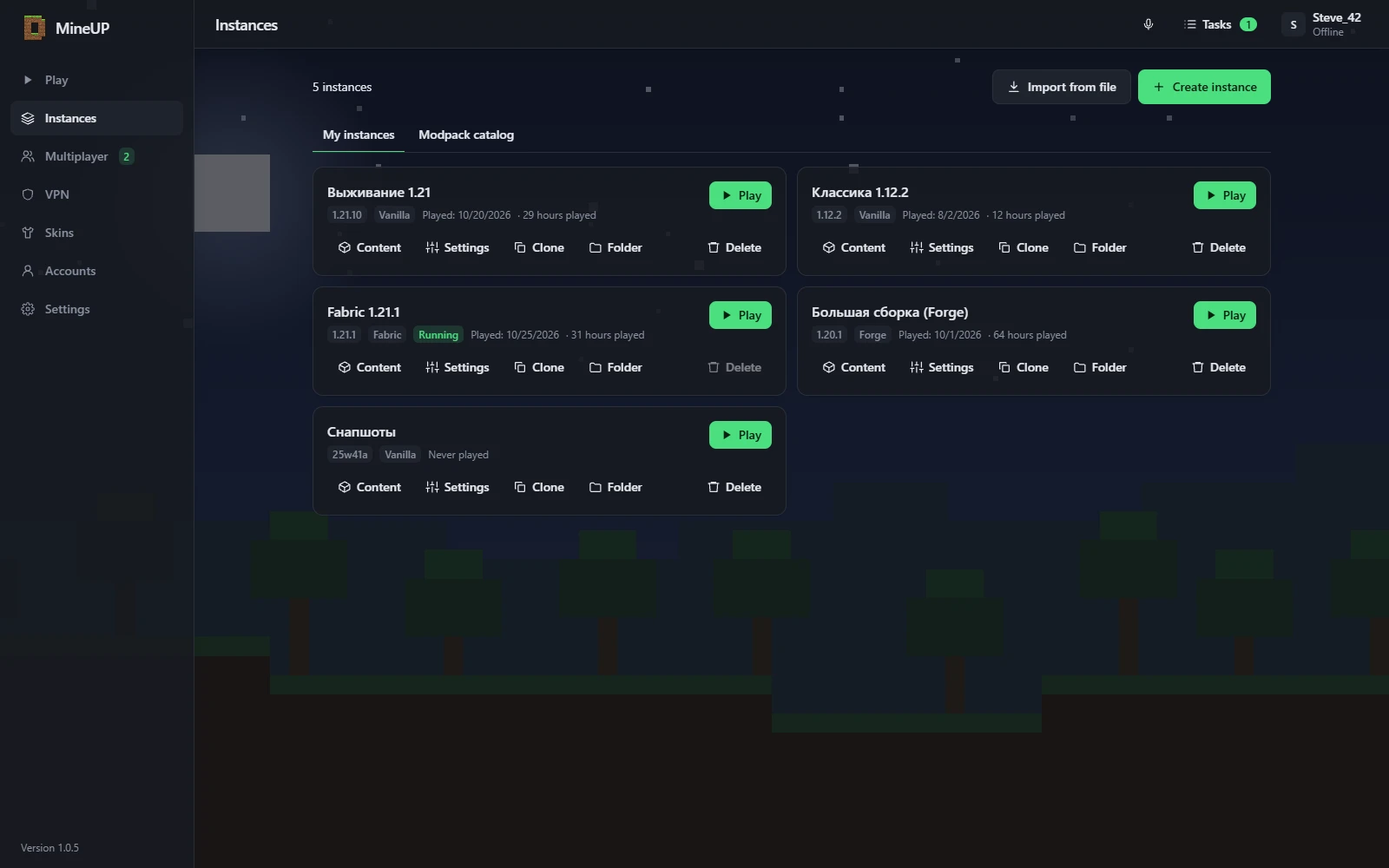Clone the Классика 1.12.2 instance

tap(1024, 247)
